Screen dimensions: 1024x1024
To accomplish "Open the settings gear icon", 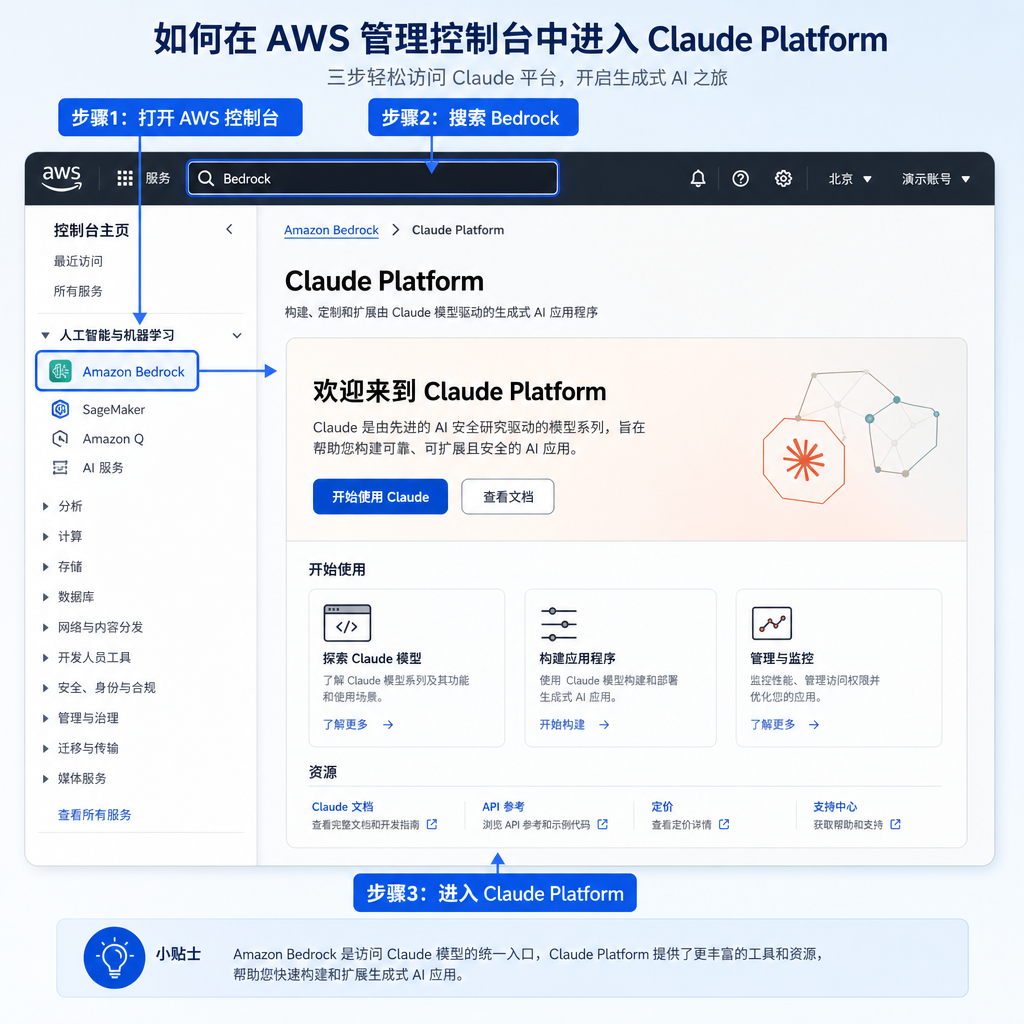I will 783,178.
